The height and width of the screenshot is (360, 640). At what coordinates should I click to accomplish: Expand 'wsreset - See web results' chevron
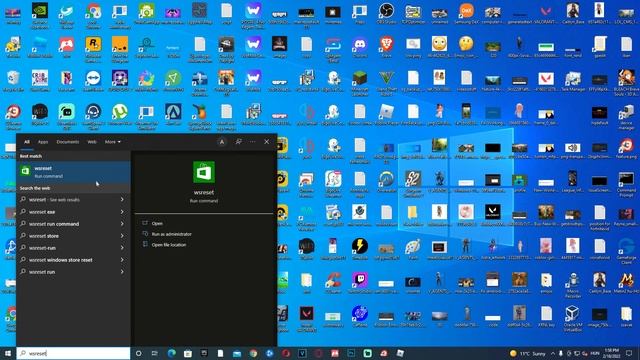pyautogui.click(x=122, y=200)
